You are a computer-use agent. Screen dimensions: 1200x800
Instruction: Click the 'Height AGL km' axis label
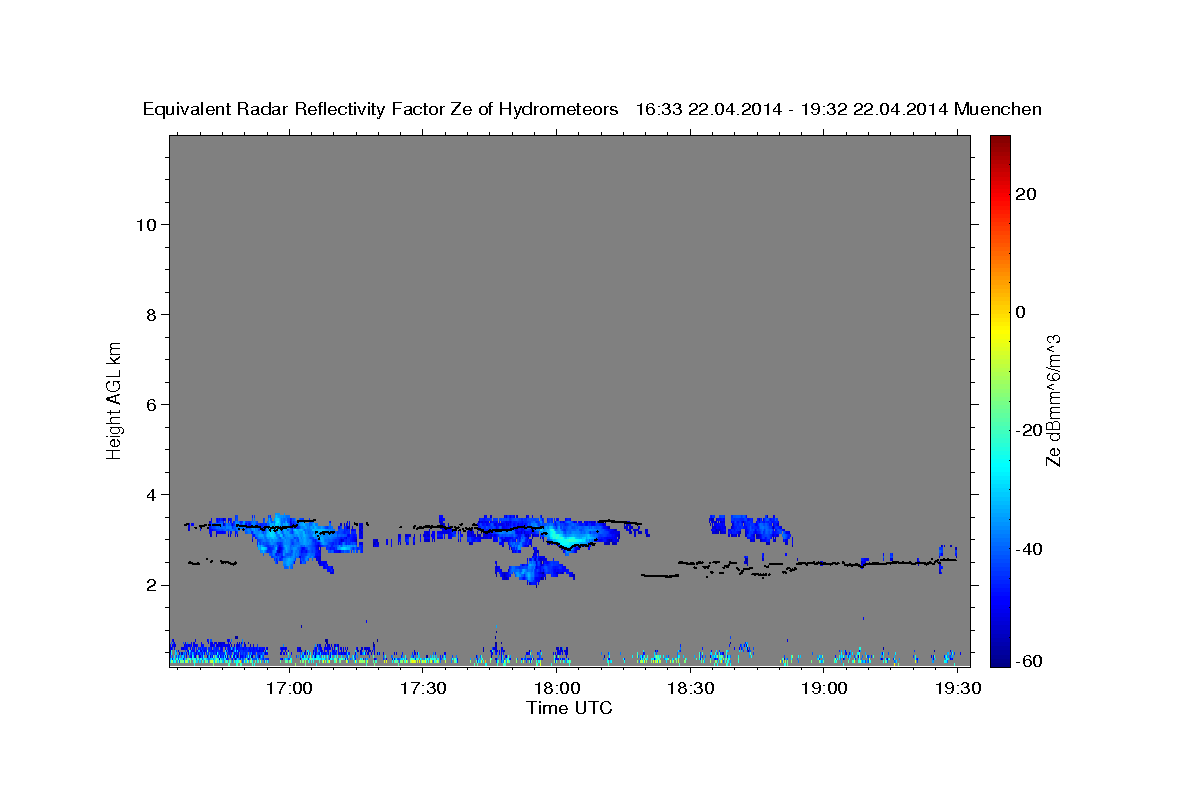click(115, 399)
